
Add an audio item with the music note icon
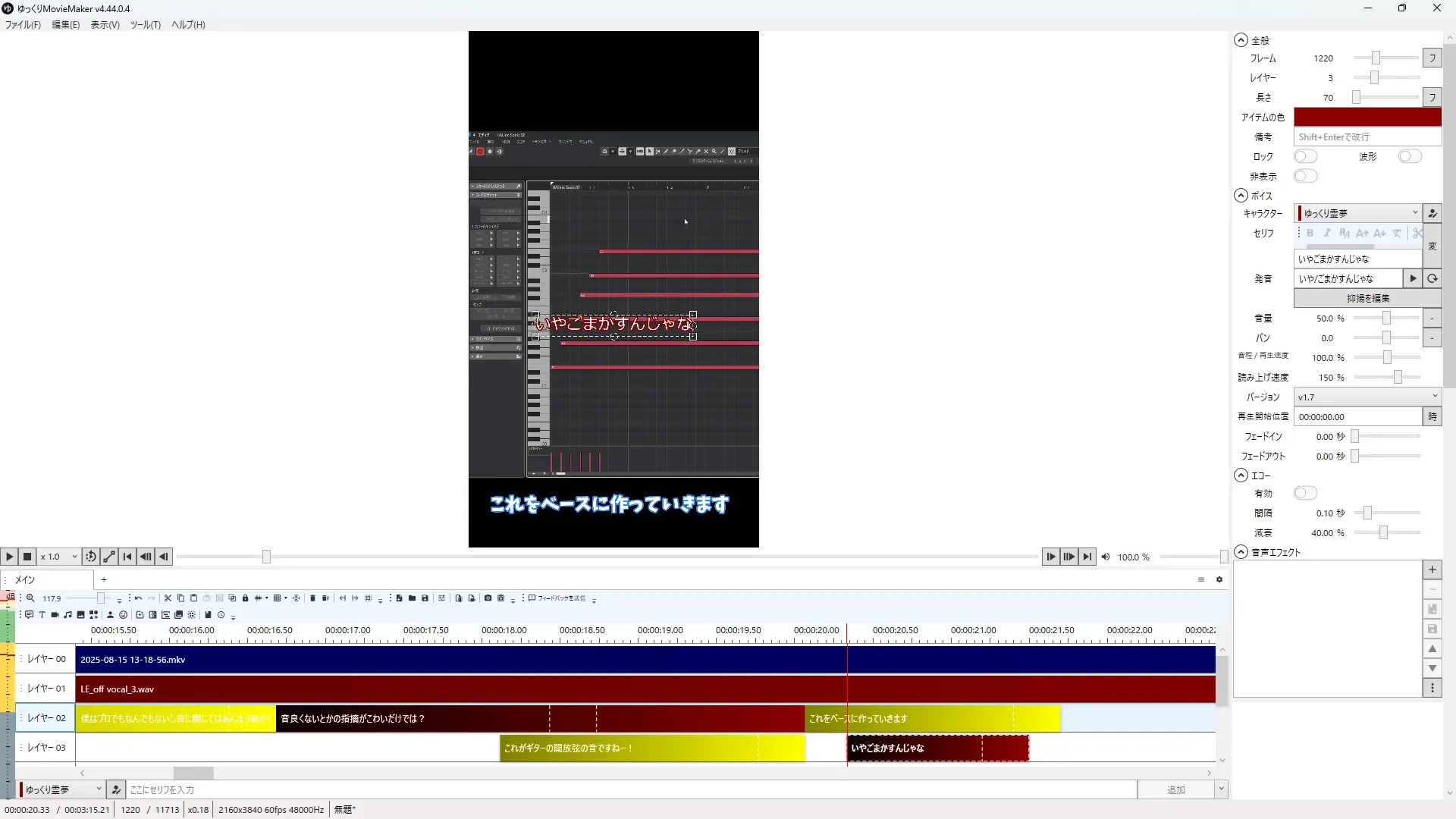click(67, 615)
